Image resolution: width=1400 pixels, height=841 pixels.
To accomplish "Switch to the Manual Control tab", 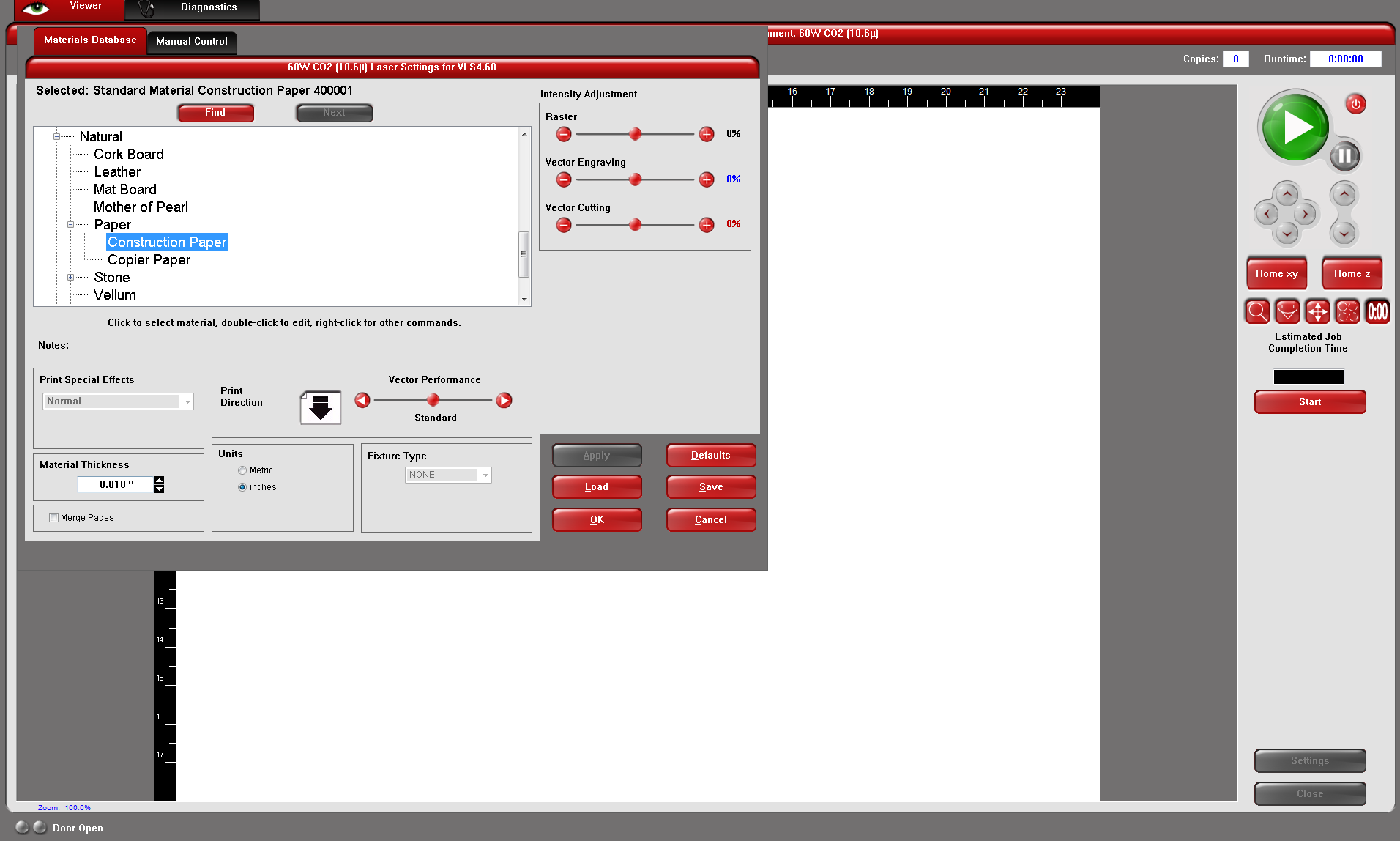I will pyautogui.click(x=192, y=42).
